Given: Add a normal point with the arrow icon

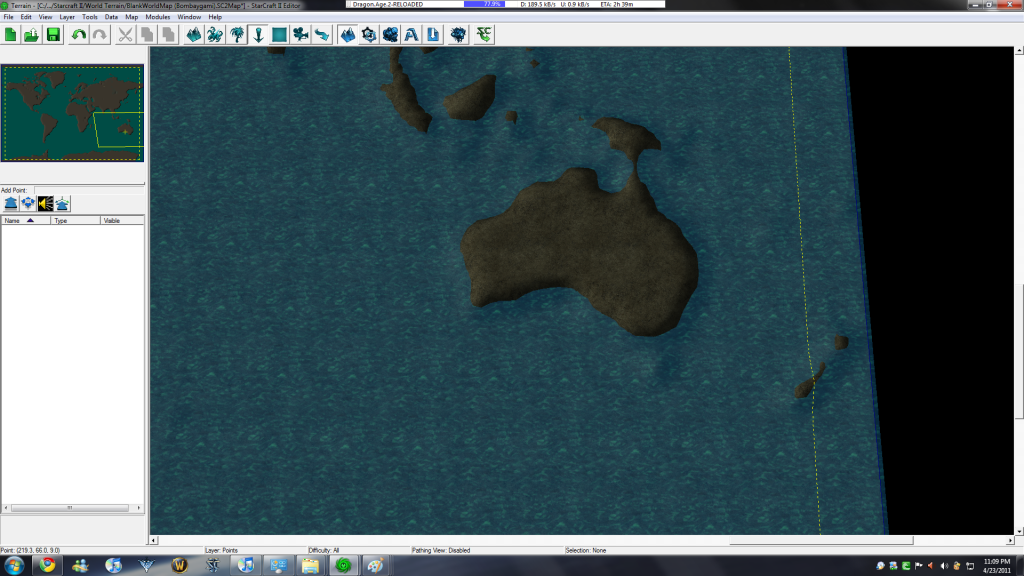Looking at the screenshot, I should coord(10,204).
